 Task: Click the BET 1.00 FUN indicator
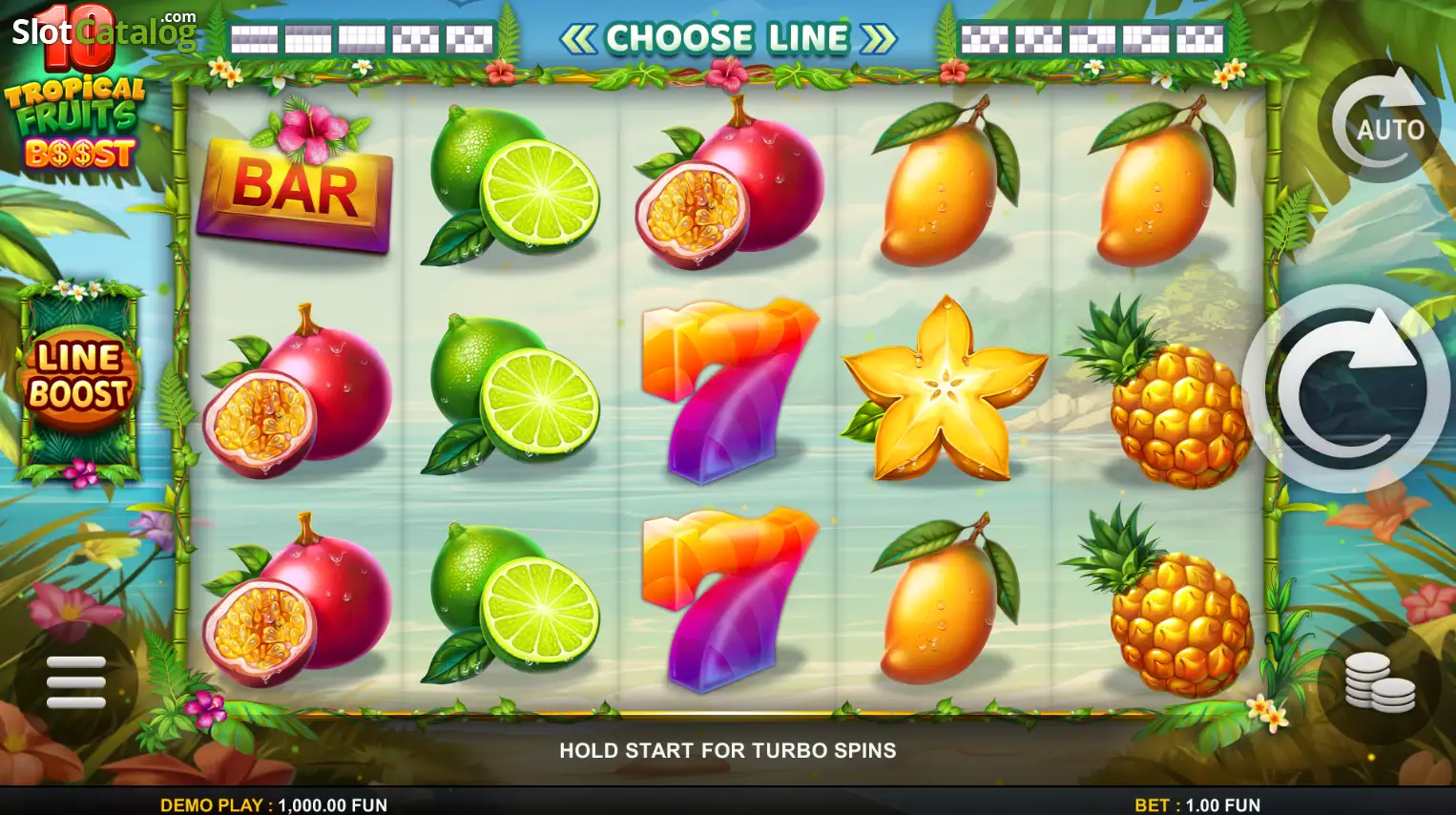[1197, 805]
